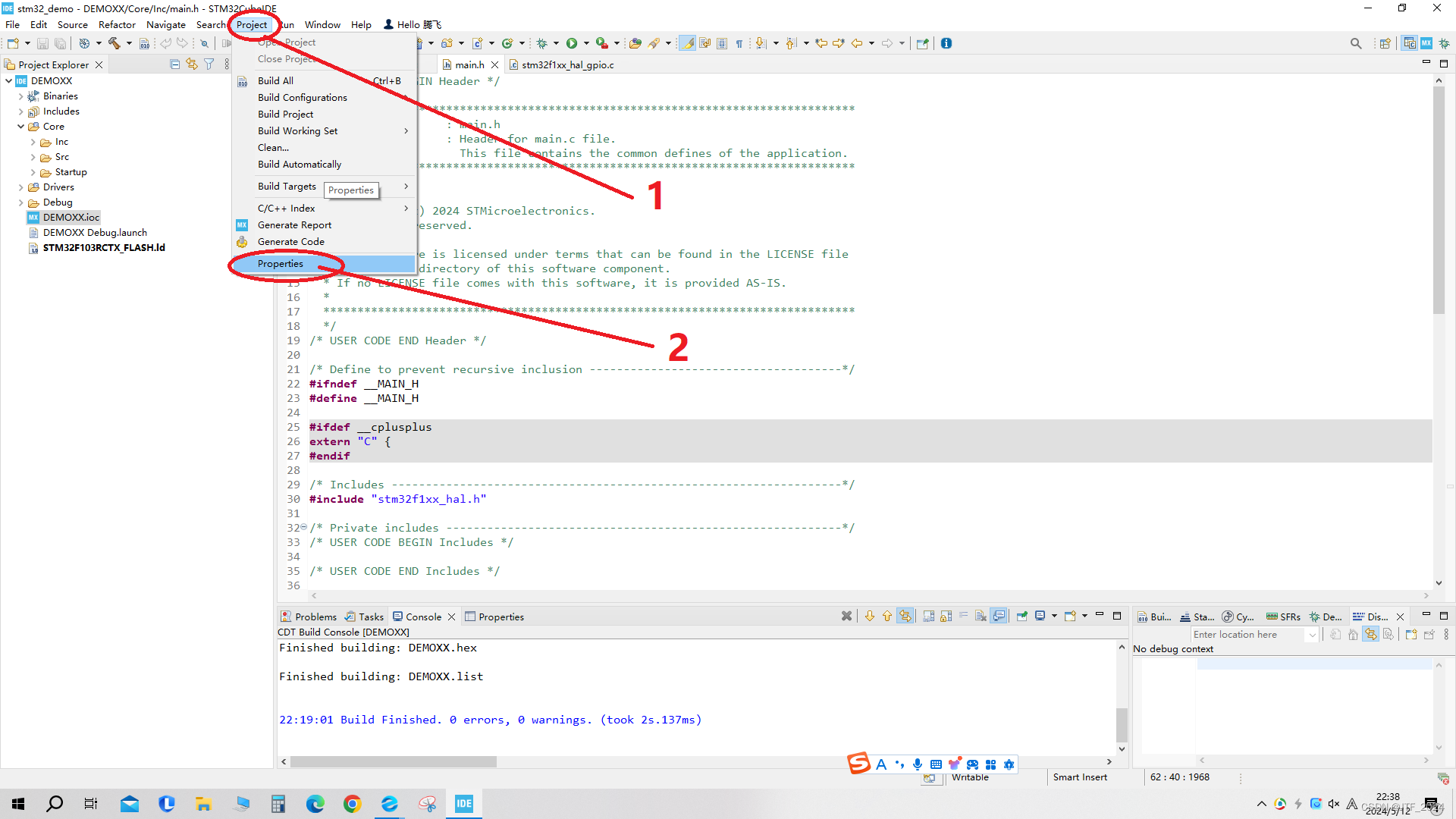The image size is (1456, 819).
Task: Click the hammer Build toolbar icon
Action: coord(114,43)
